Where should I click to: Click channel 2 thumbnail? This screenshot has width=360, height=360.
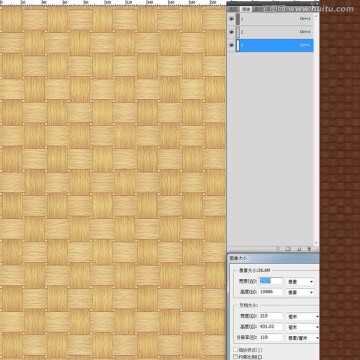(x=238, y=32)
